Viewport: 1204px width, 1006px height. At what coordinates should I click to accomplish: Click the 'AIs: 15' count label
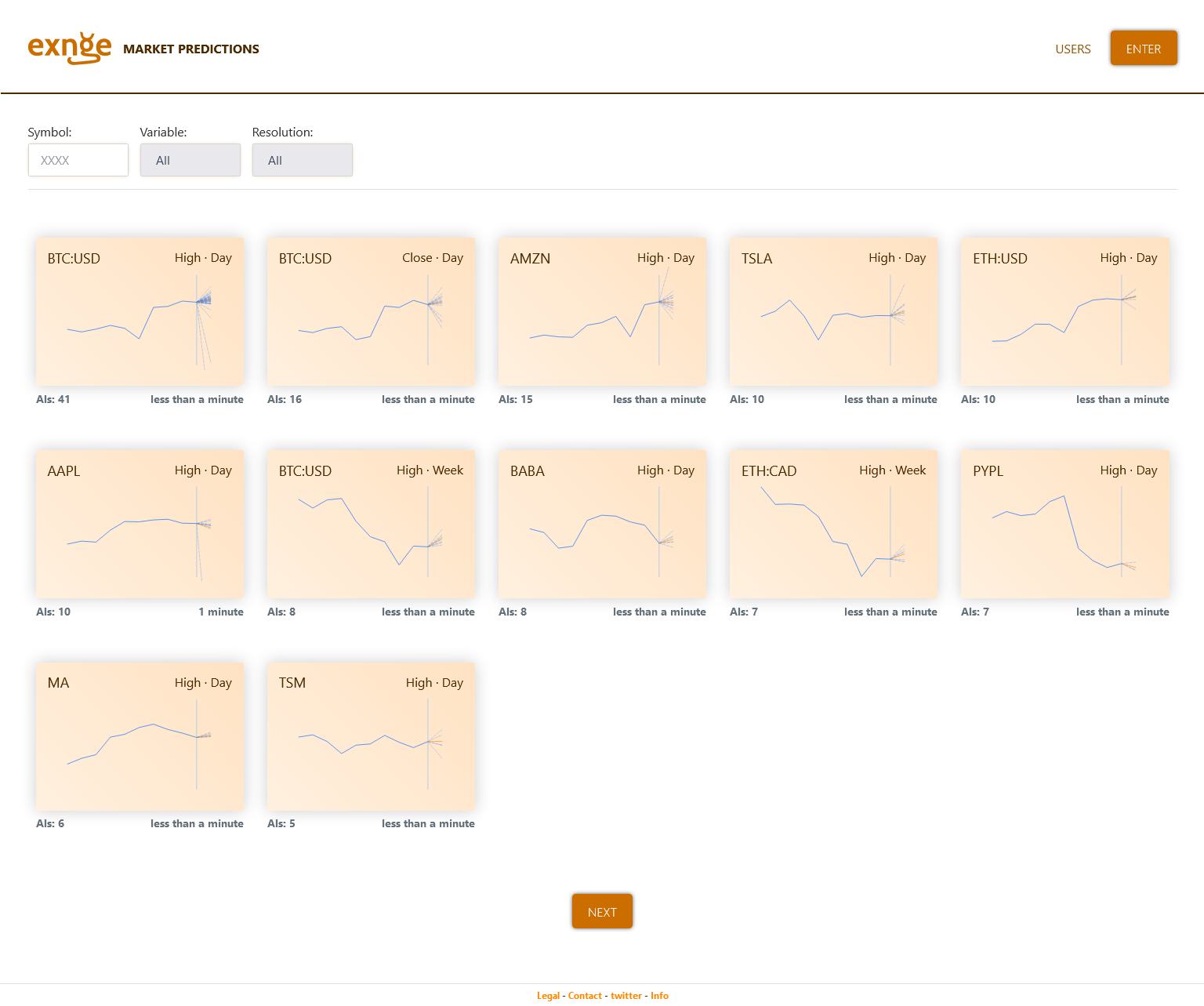(x=516, y=399)
